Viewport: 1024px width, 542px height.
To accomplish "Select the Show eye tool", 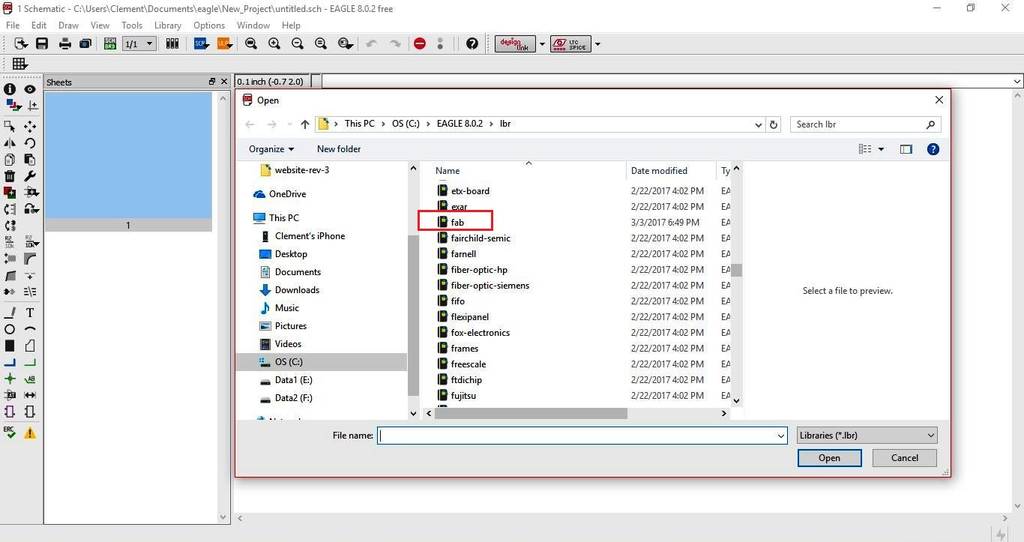I will 30,89.
